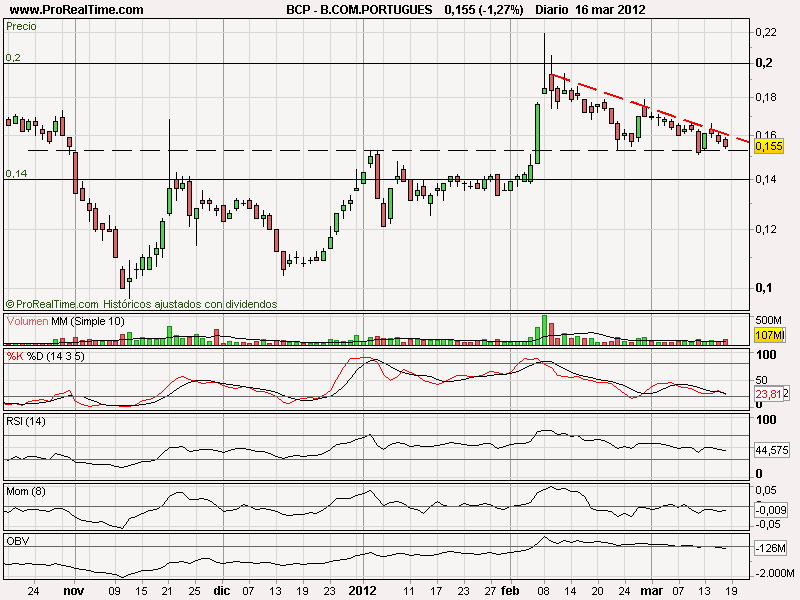Click the Históricos ajustados con dividendos copyright text

click(x=190, y=304)
